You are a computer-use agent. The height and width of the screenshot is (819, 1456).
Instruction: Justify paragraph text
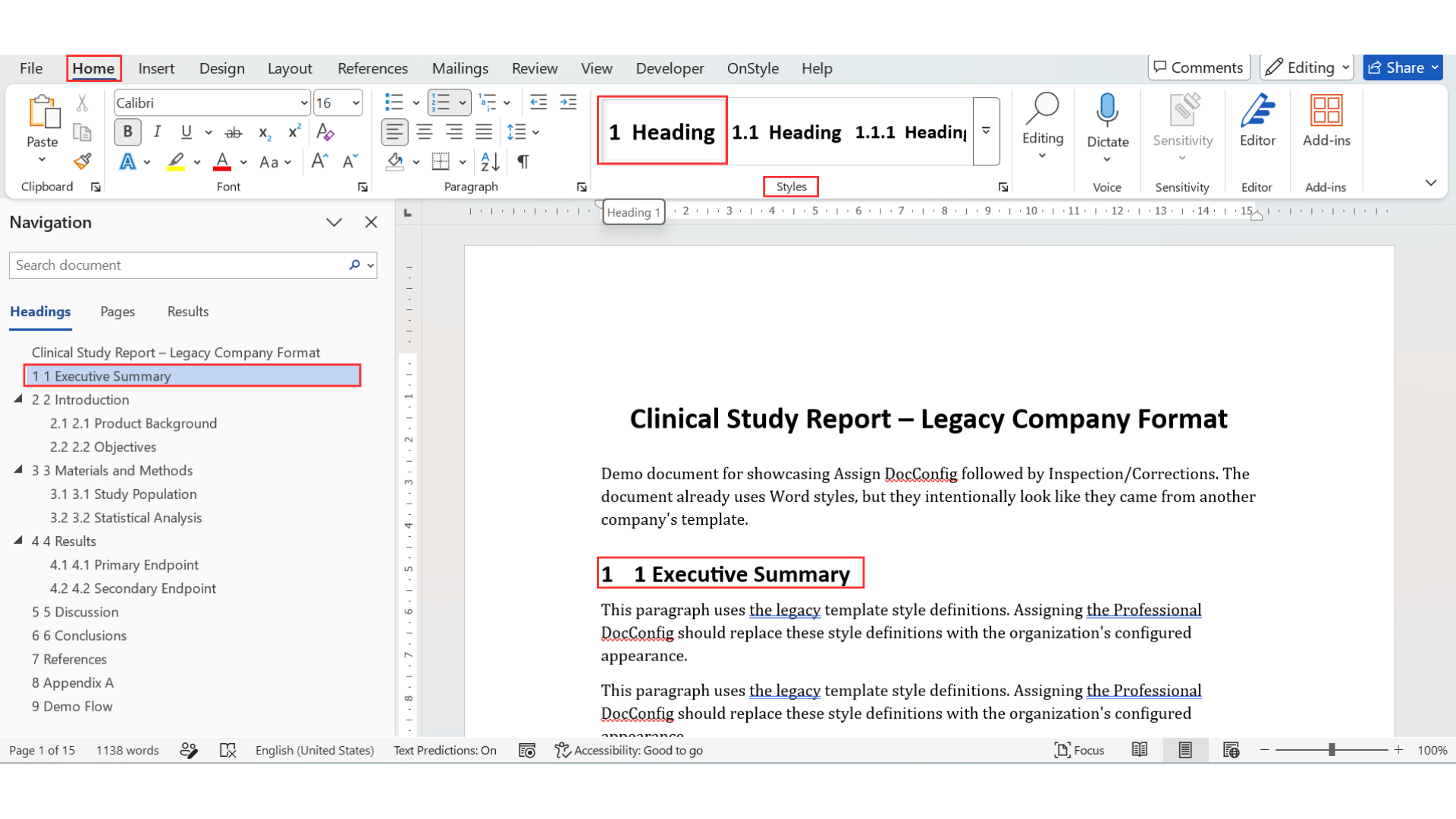click(x=484, y=133)
